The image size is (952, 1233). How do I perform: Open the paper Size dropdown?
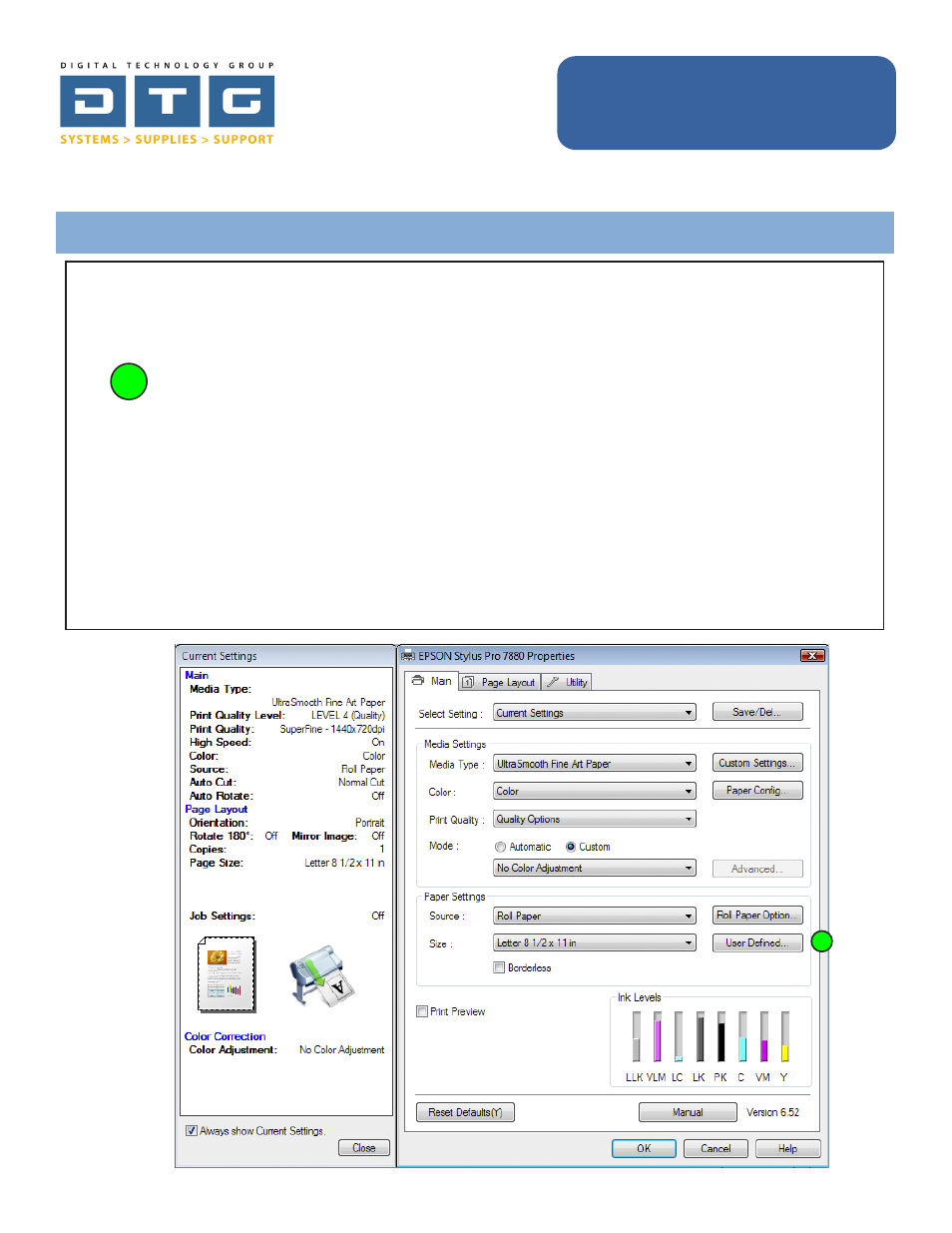click(595, 942)
